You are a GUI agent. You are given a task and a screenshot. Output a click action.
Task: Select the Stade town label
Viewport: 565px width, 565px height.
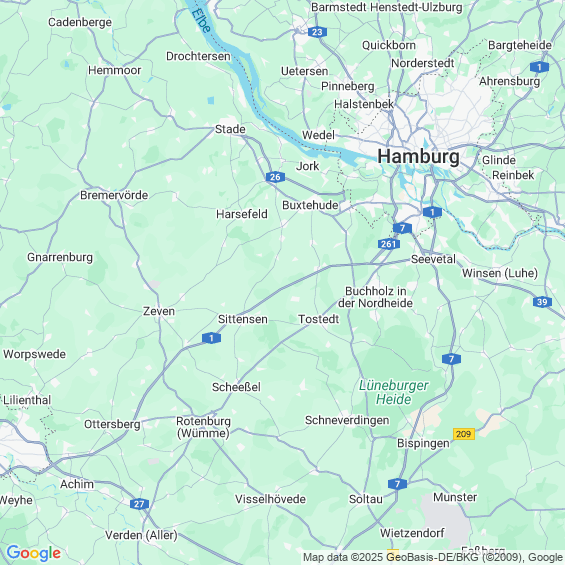point(230,129)
